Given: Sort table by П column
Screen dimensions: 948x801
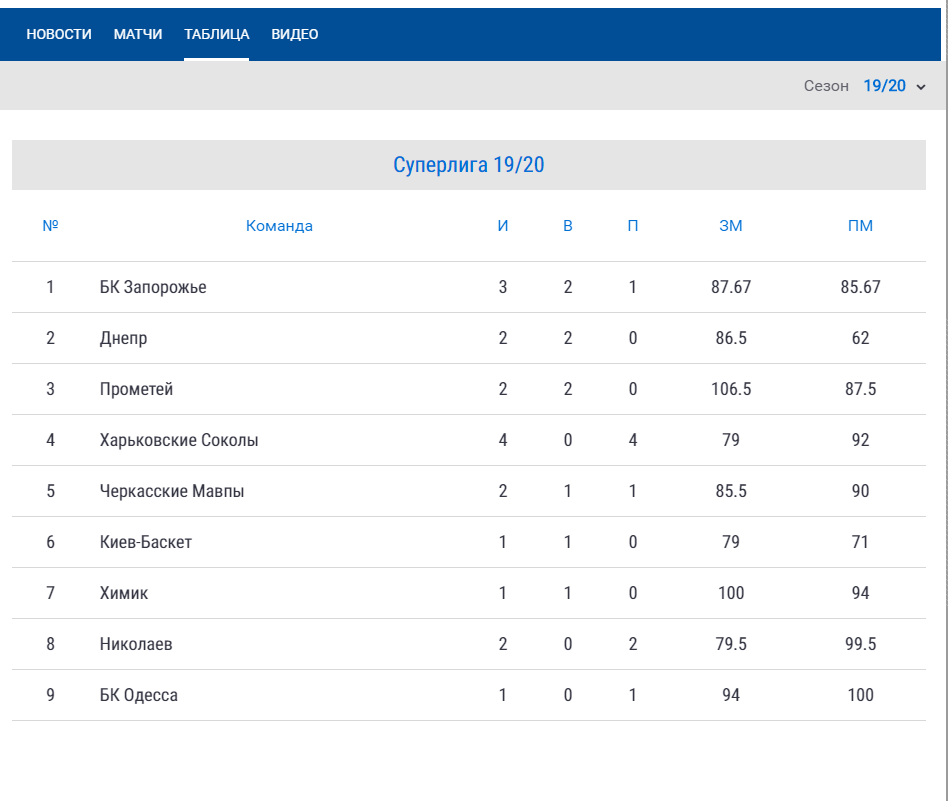Looking at the screenshot, I should pyautogui.click(x=633, y=226).
